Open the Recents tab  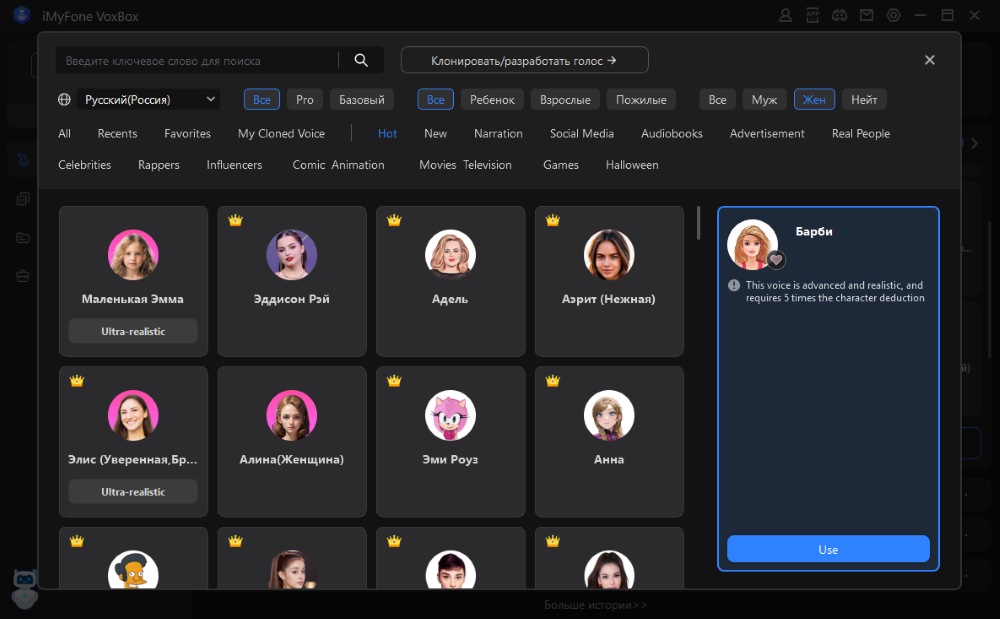click(117, 134)
